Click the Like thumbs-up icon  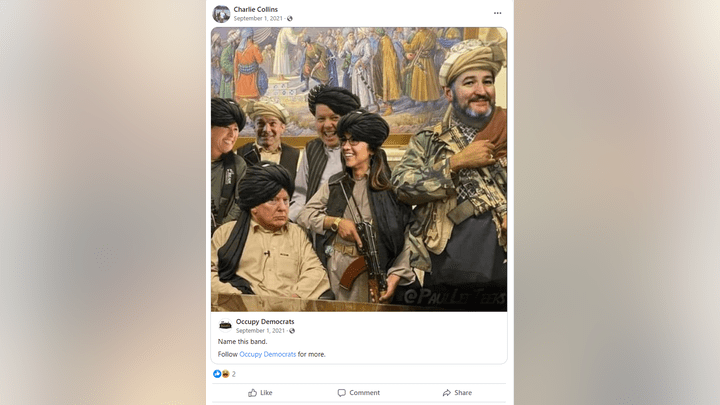[x=253, y=393]
